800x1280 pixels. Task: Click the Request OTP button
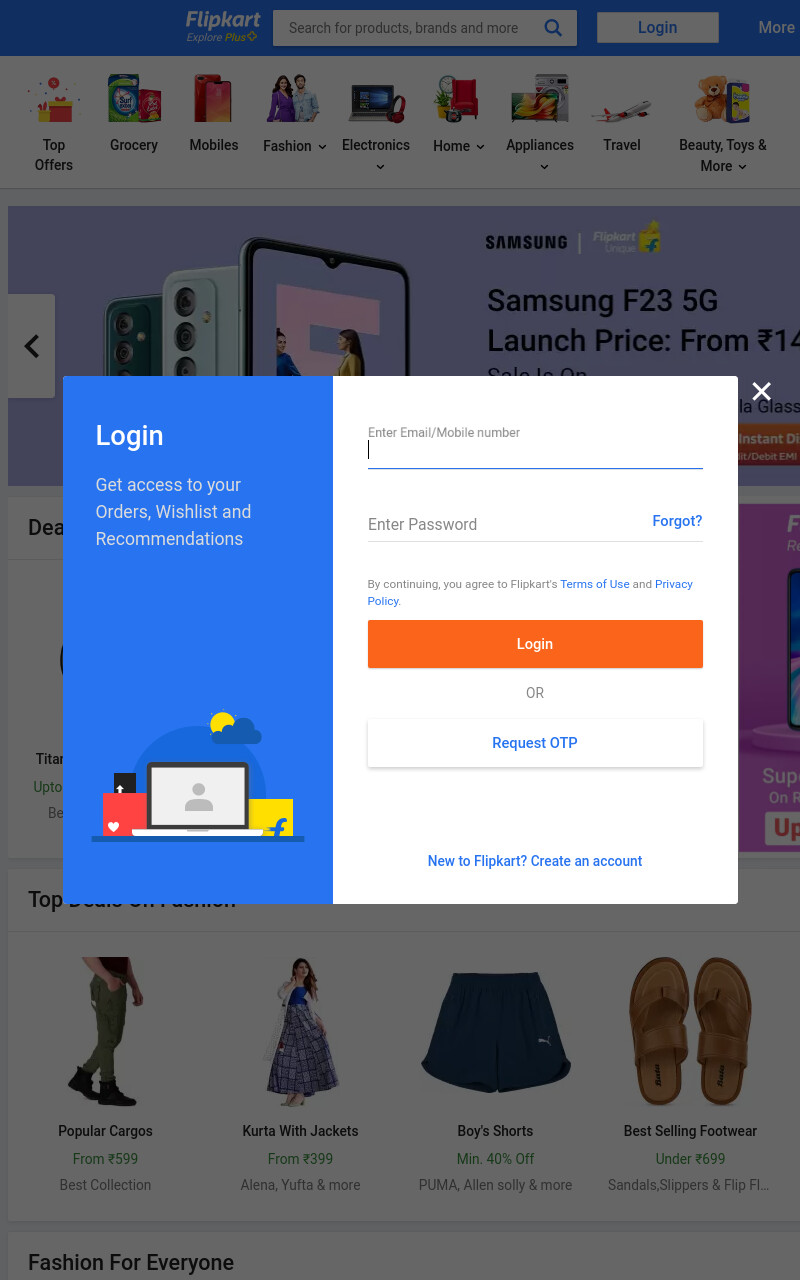coord(535,743)
